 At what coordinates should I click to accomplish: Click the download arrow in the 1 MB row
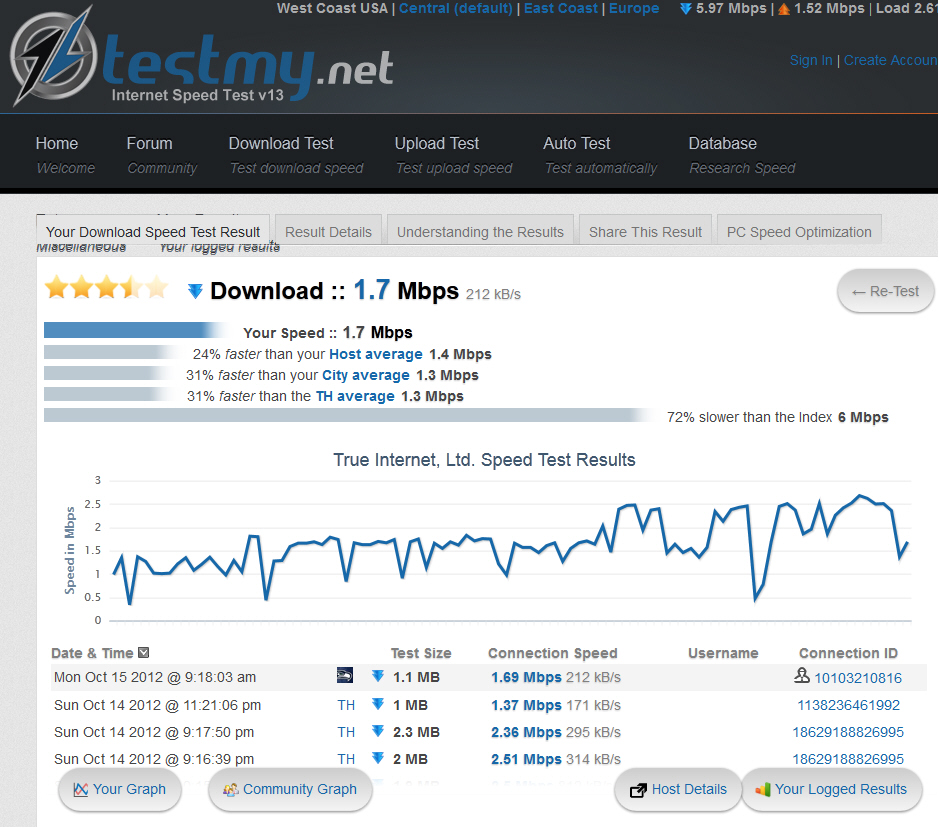coord(377,704)
